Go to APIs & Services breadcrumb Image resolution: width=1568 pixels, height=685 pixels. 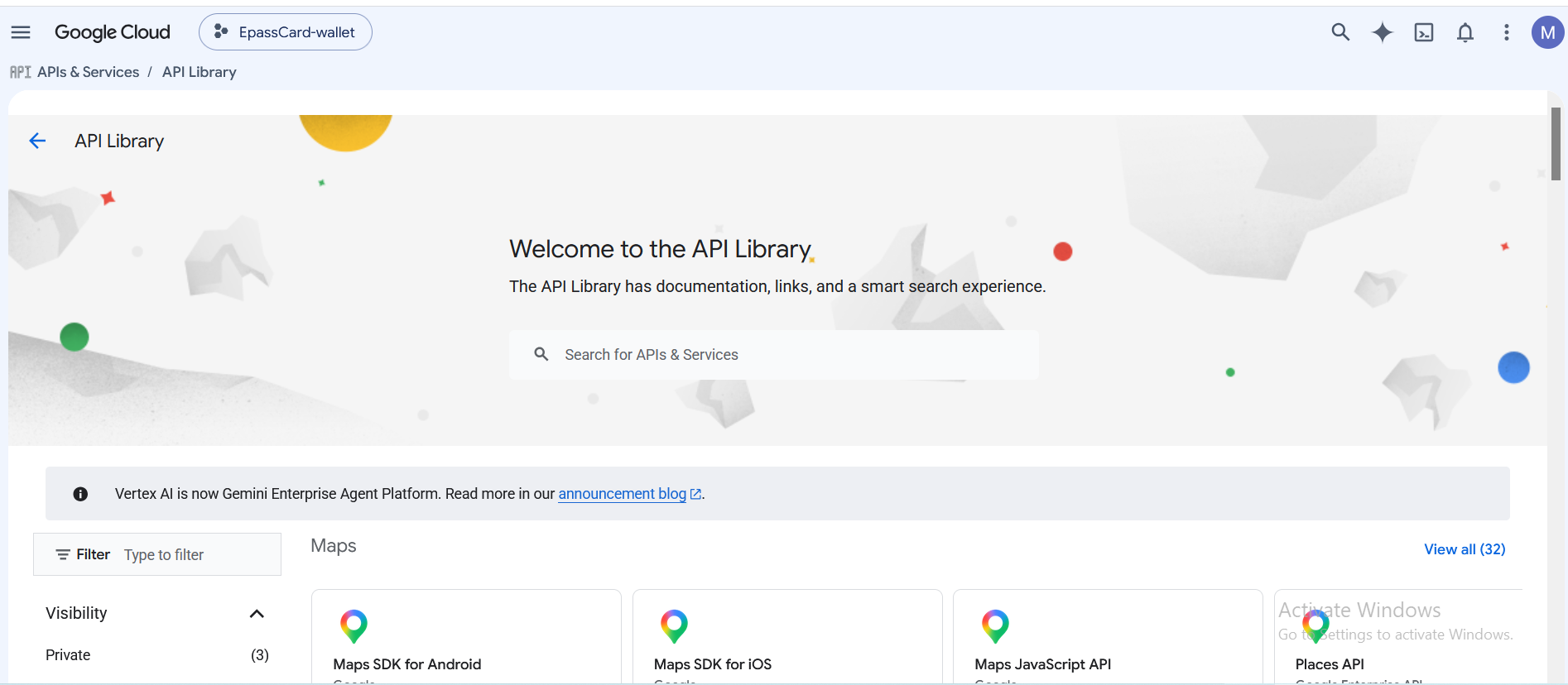[89, 72]
